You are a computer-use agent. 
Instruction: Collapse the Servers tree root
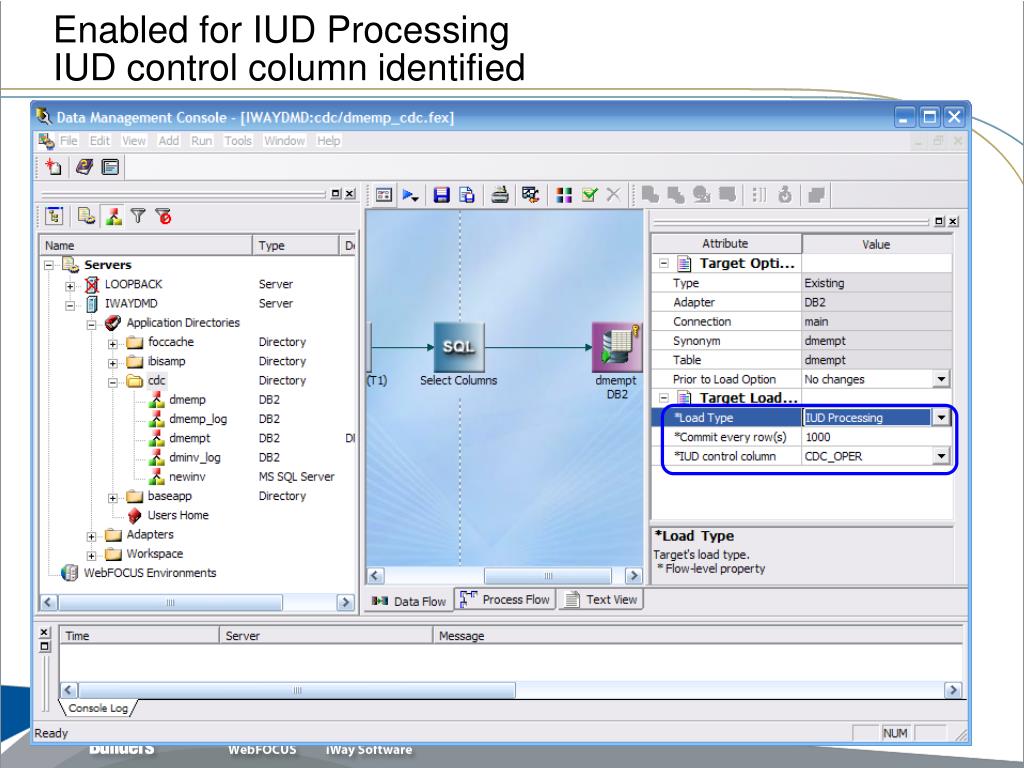coord(49,265)
